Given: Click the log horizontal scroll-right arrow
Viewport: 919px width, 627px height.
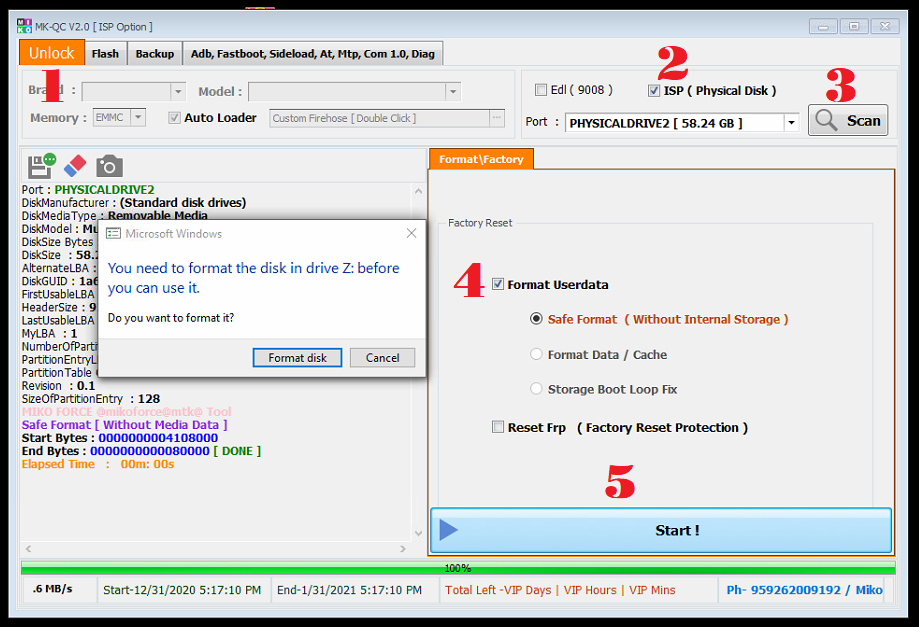Looking at the screenshot, I should click(x=403, y=549).
